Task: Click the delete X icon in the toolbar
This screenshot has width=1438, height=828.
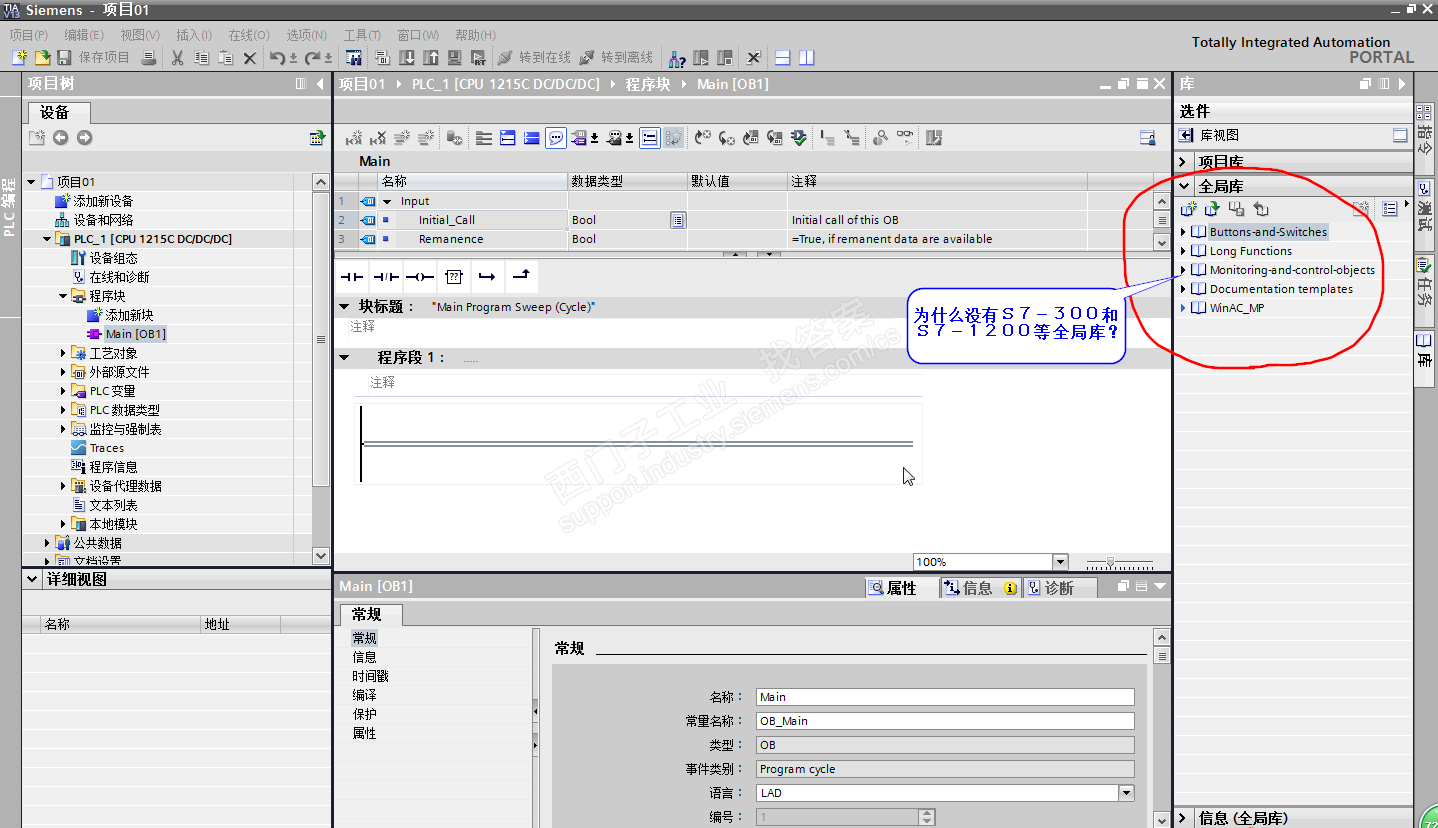Action: click(x=250, y=58)
